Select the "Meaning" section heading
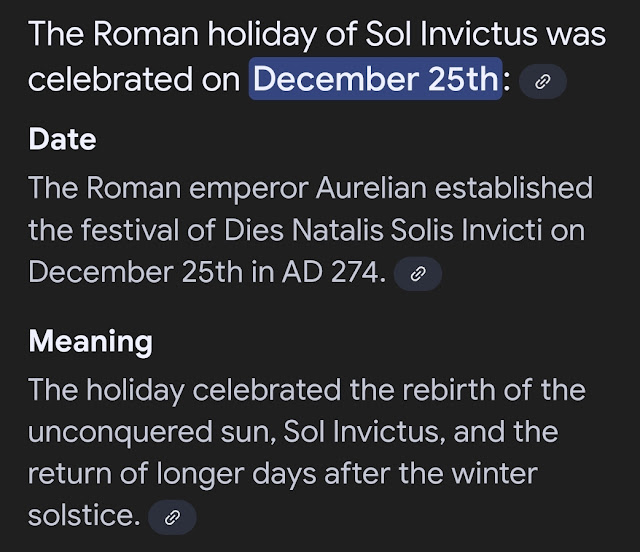This screenshot has width=640, height=552. pos(90,341)
